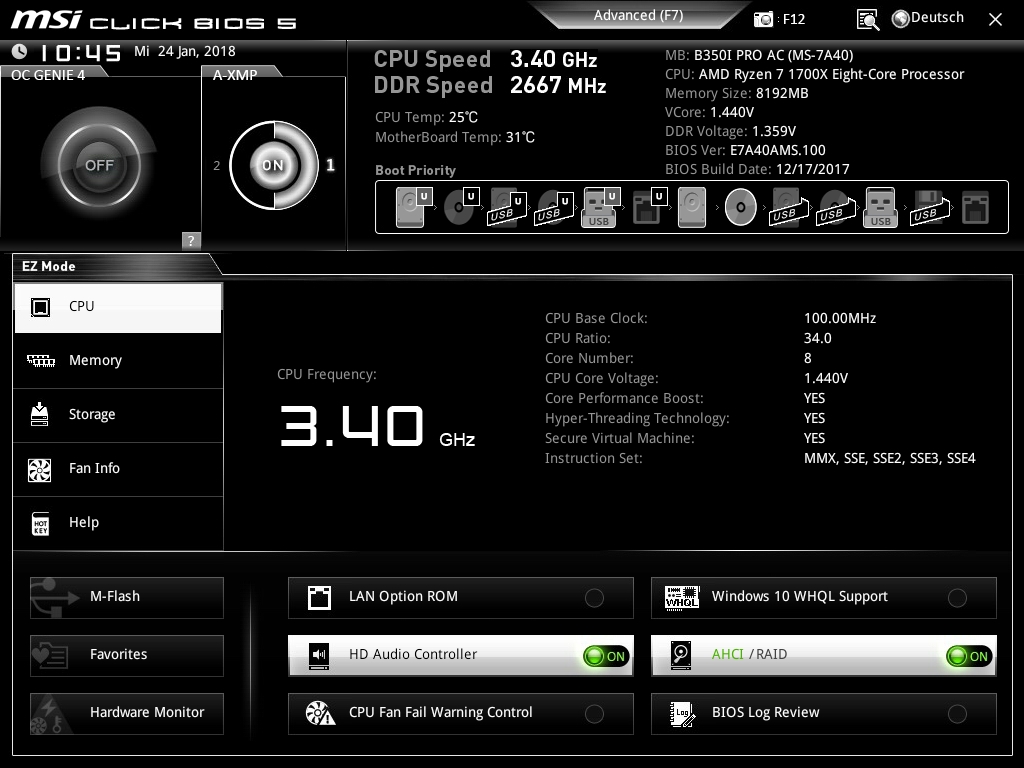Screen dimensions: 1024x768
Task: Select the legacy USB hard disk boot icon
Action: (789, 207)
